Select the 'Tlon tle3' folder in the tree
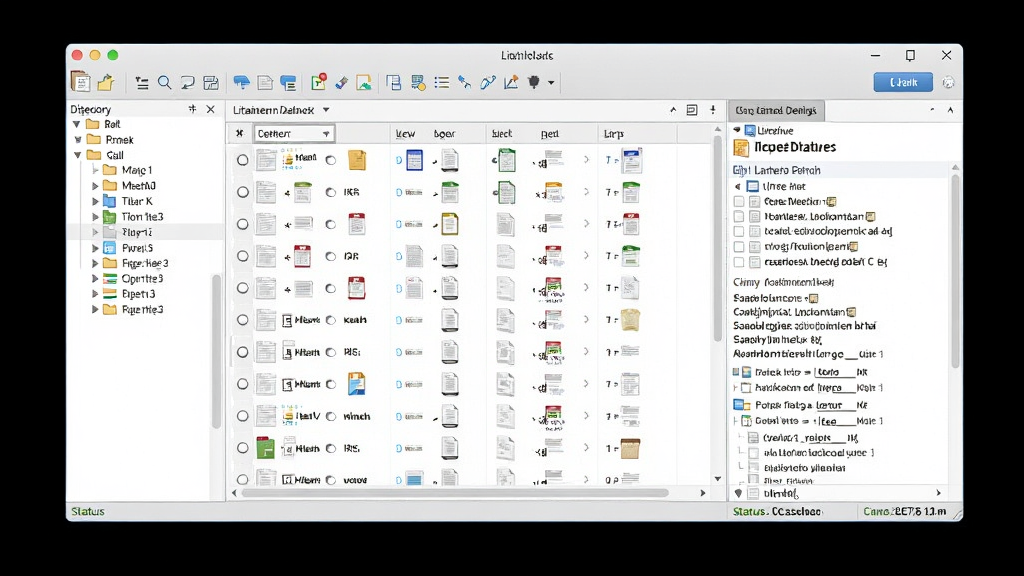The height and width of the screenshot is (576, 1024). [x=142, y=217]
